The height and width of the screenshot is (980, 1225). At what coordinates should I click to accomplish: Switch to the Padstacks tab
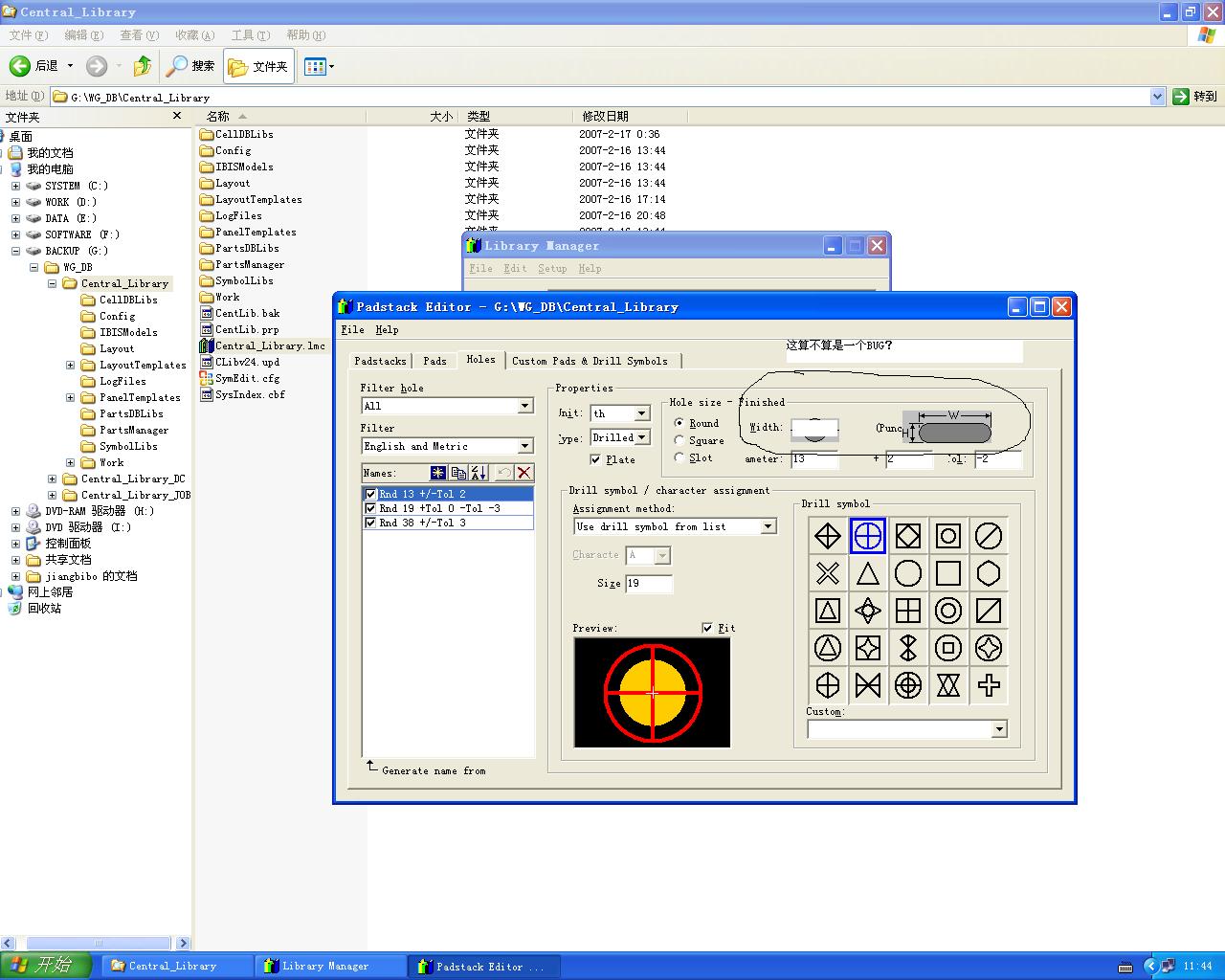(380, 361)
